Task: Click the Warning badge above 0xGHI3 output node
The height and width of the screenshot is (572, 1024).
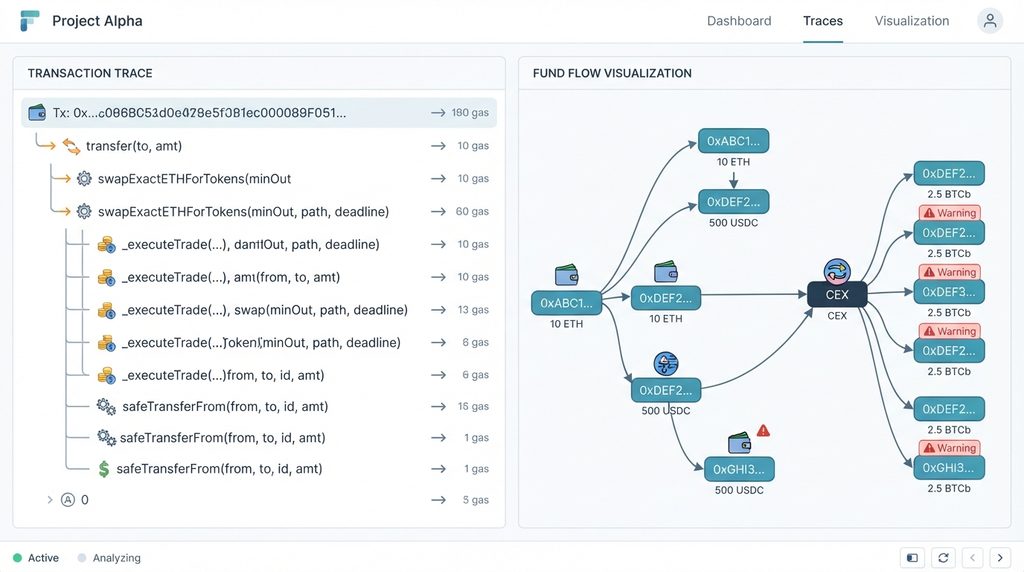Action: pyautogui.click(x=950, y=448)
